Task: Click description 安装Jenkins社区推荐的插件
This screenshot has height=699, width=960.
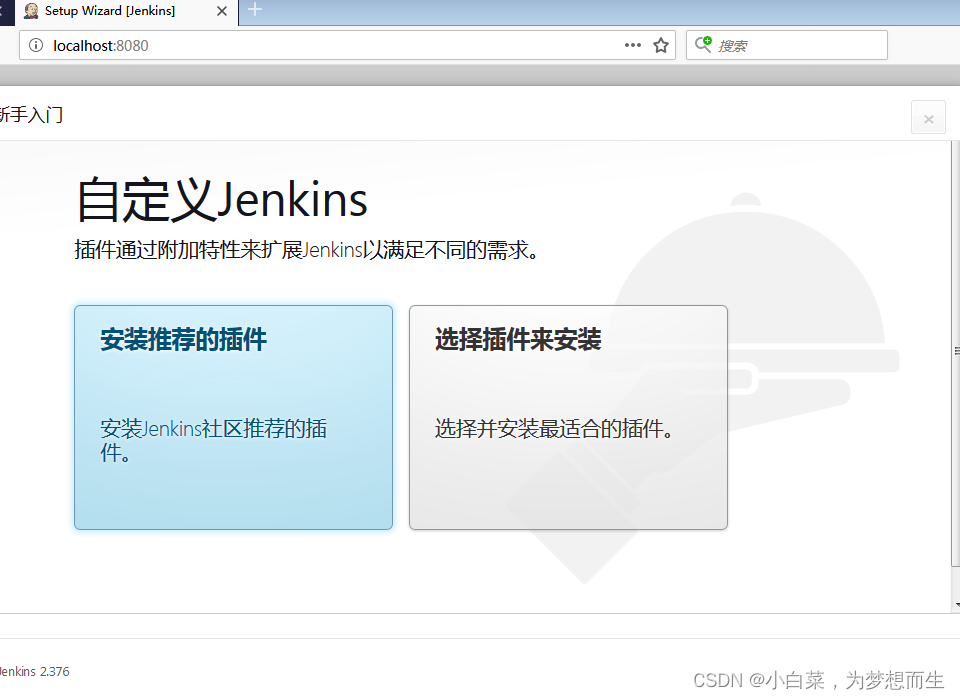Action: (213, 440)
